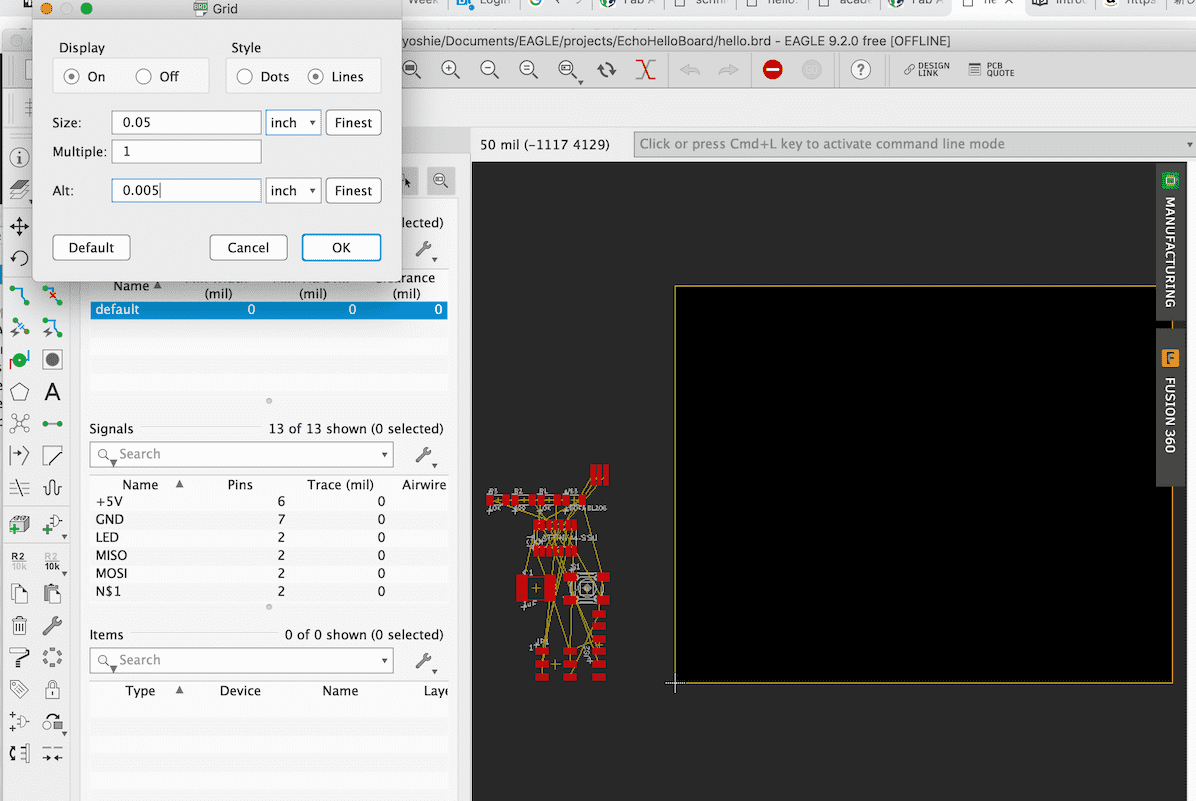Image resolution: width=1196 pixels, height=801 pixels.
Task: Select the Lock tool
Action: [x=52, y=690]
